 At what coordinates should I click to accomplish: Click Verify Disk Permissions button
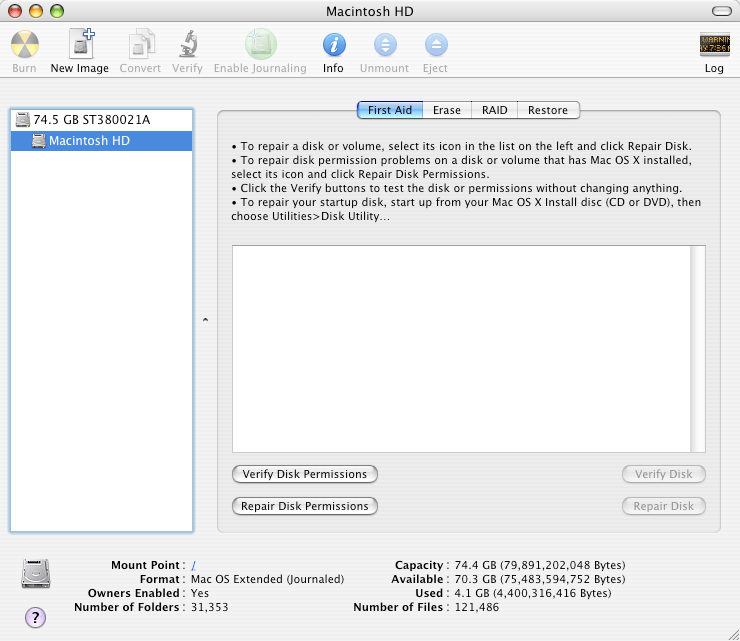[x=304, y=474]
